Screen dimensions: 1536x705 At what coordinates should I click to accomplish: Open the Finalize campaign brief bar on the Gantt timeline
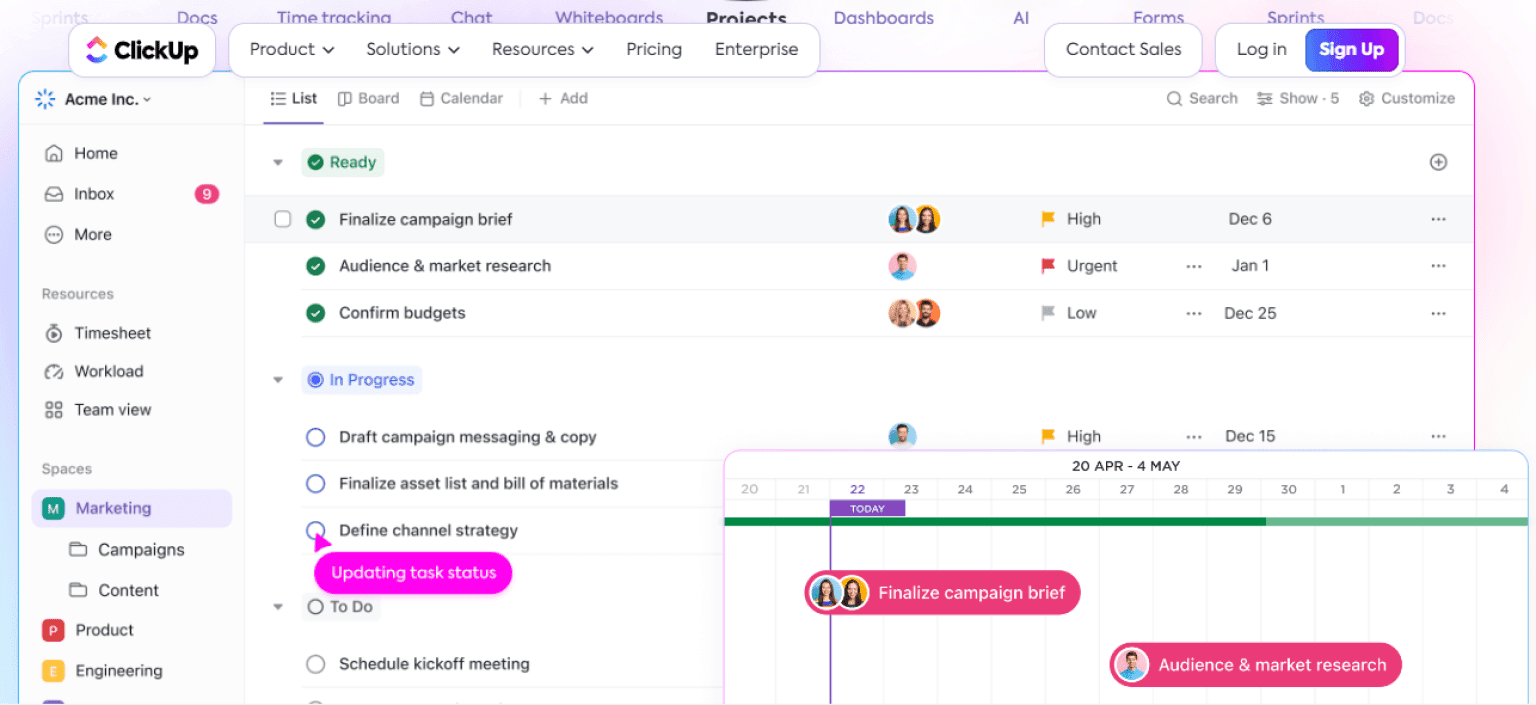[x=941, y=592]
